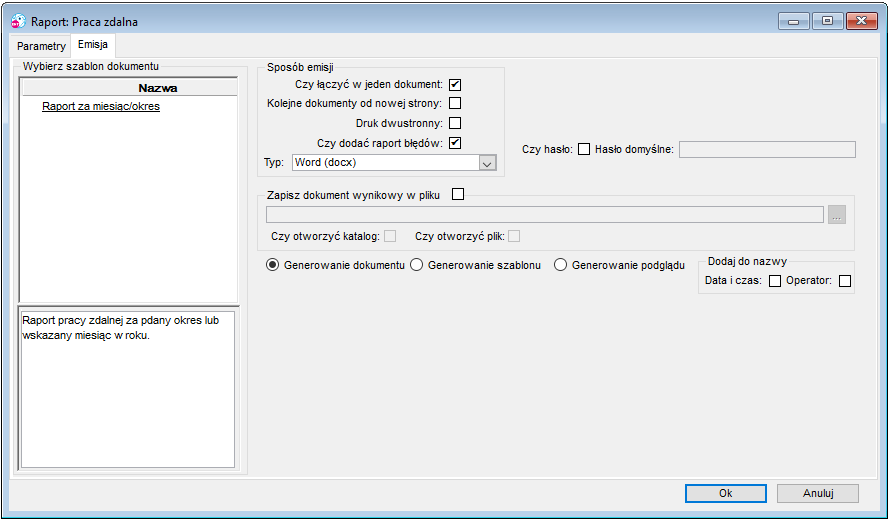
Task: Enable the Czy hasło checkbox
Action: [584, 149]
